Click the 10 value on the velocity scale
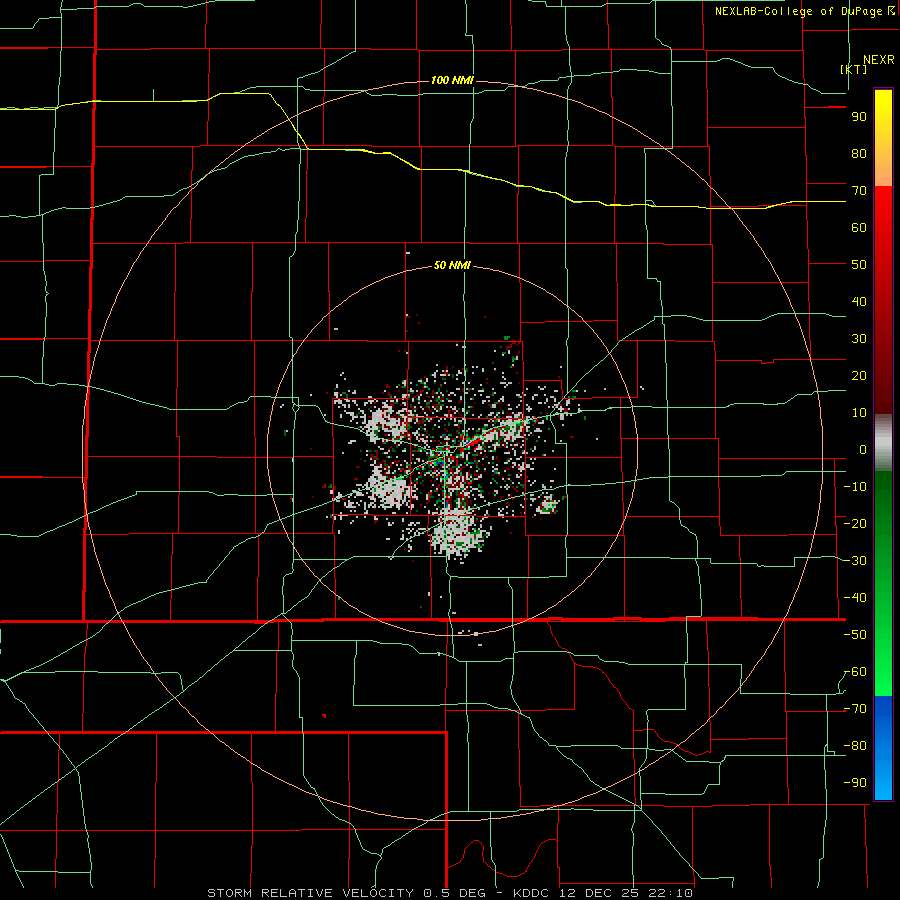 coord(859,413)
